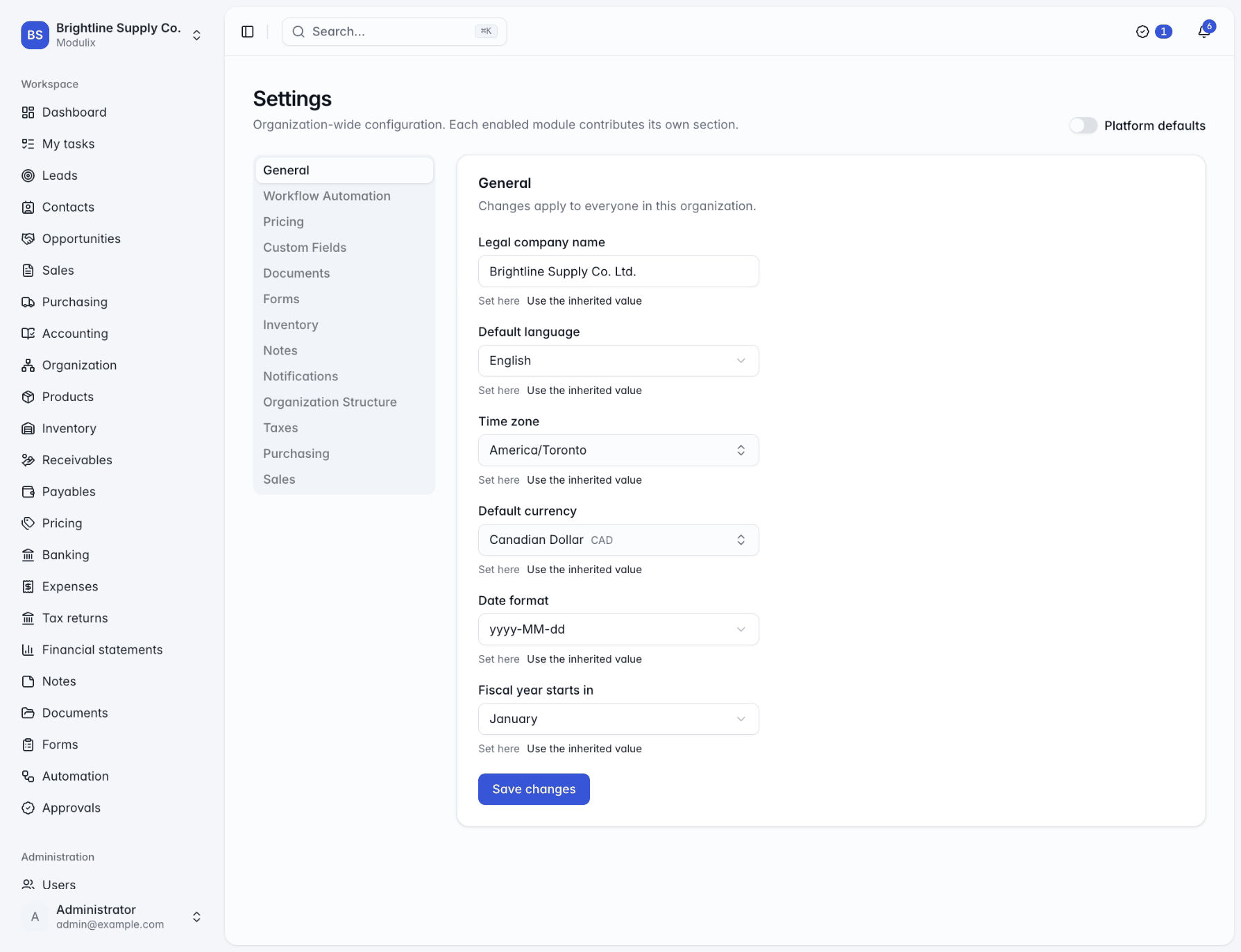
Task: Click the Contacts icon in sidebar
Action: [28, 207]
